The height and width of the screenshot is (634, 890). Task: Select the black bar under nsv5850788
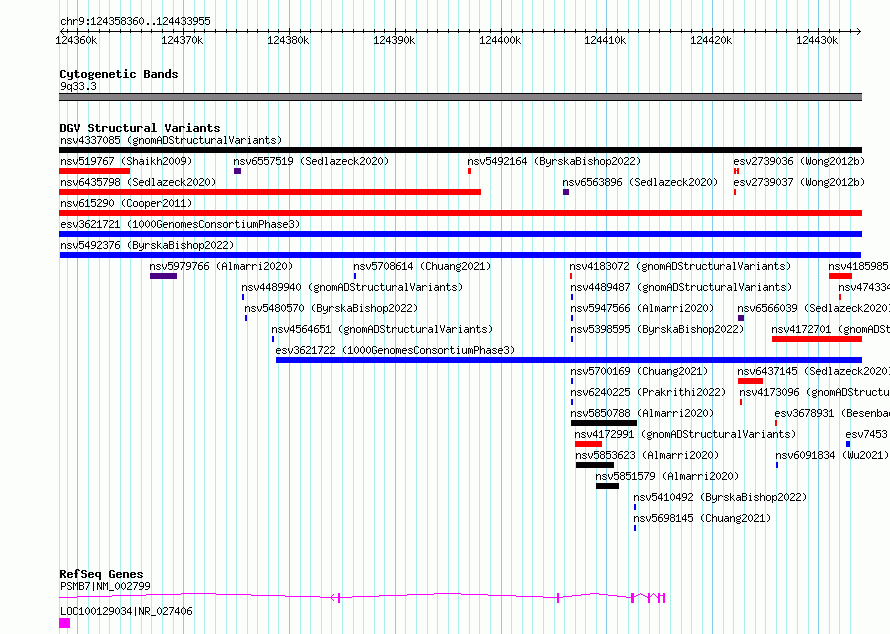coord(604,423)
